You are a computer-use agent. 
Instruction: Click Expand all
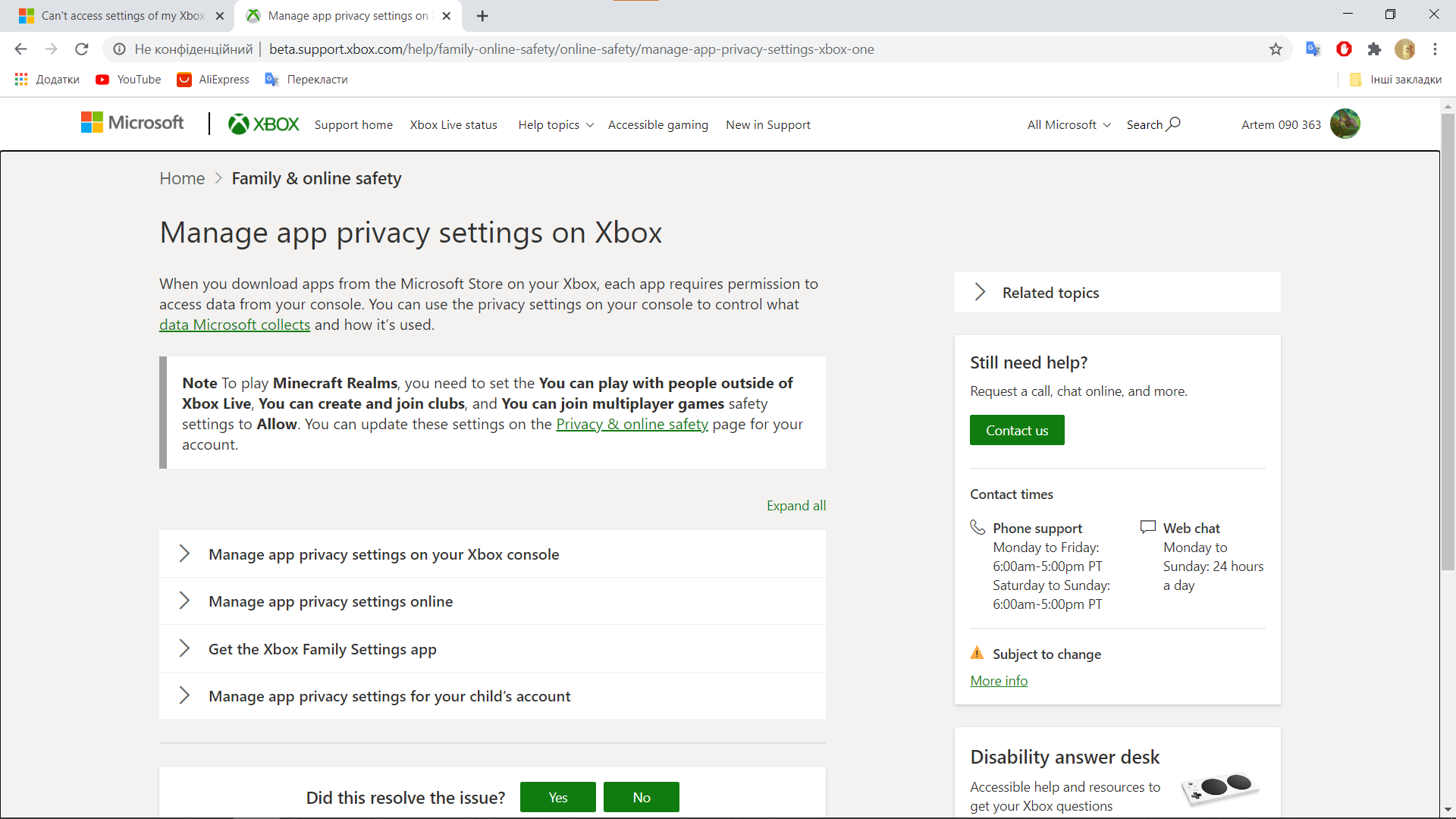point(795,506)
